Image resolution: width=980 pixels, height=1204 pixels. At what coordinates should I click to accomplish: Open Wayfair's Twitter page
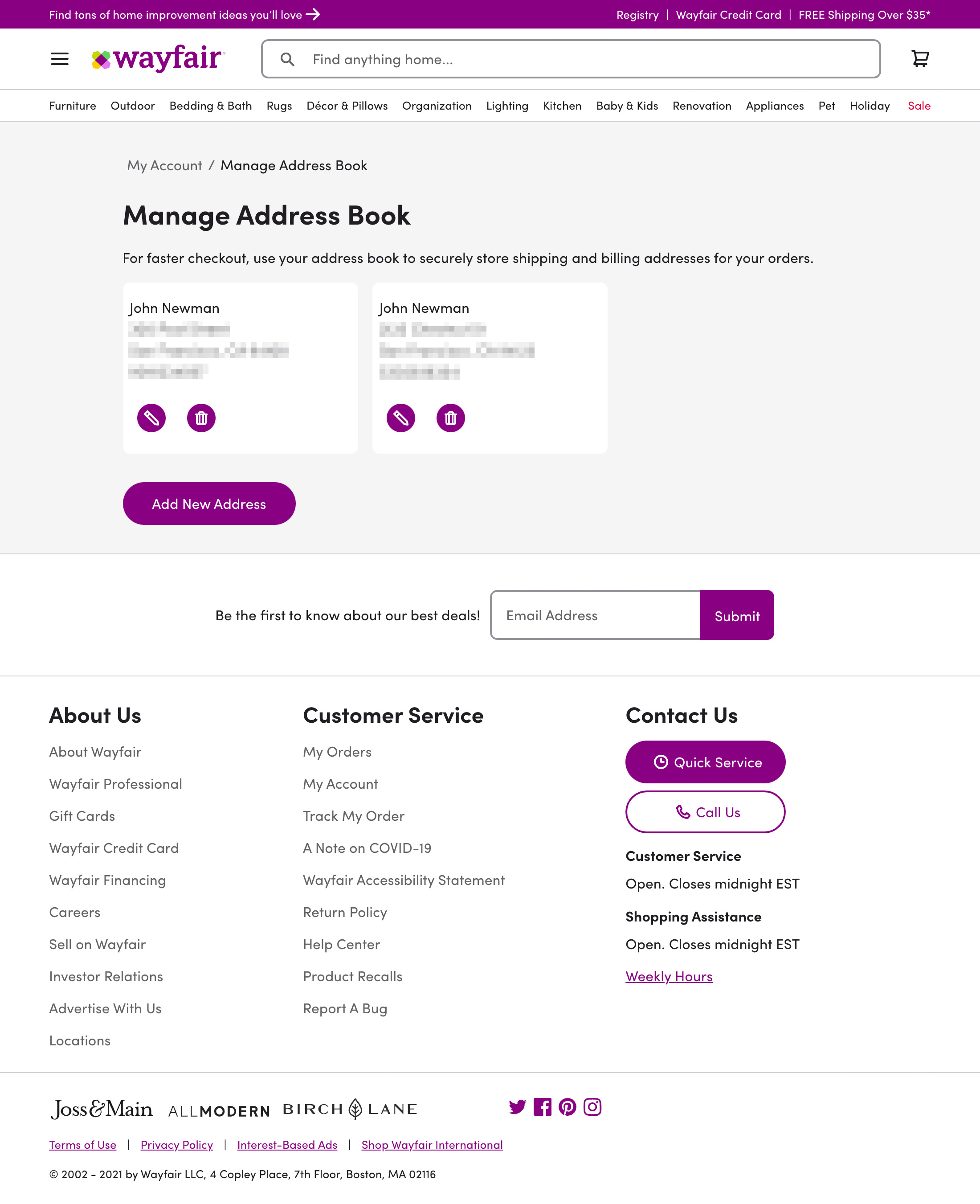(517, 1107)
